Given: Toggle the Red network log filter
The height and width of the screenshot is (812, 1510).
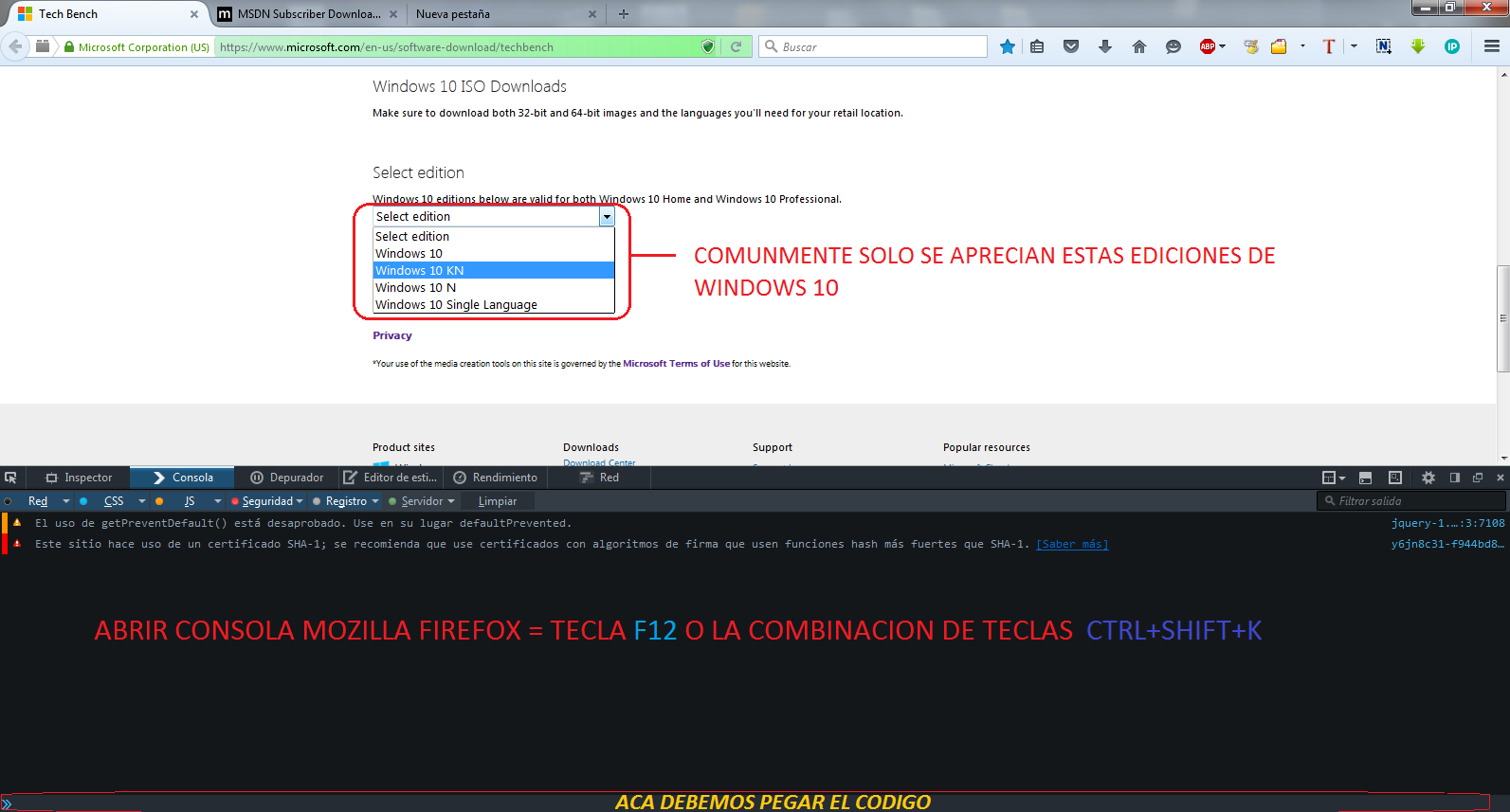Looking at the screenshot, I should click(38, 501).
